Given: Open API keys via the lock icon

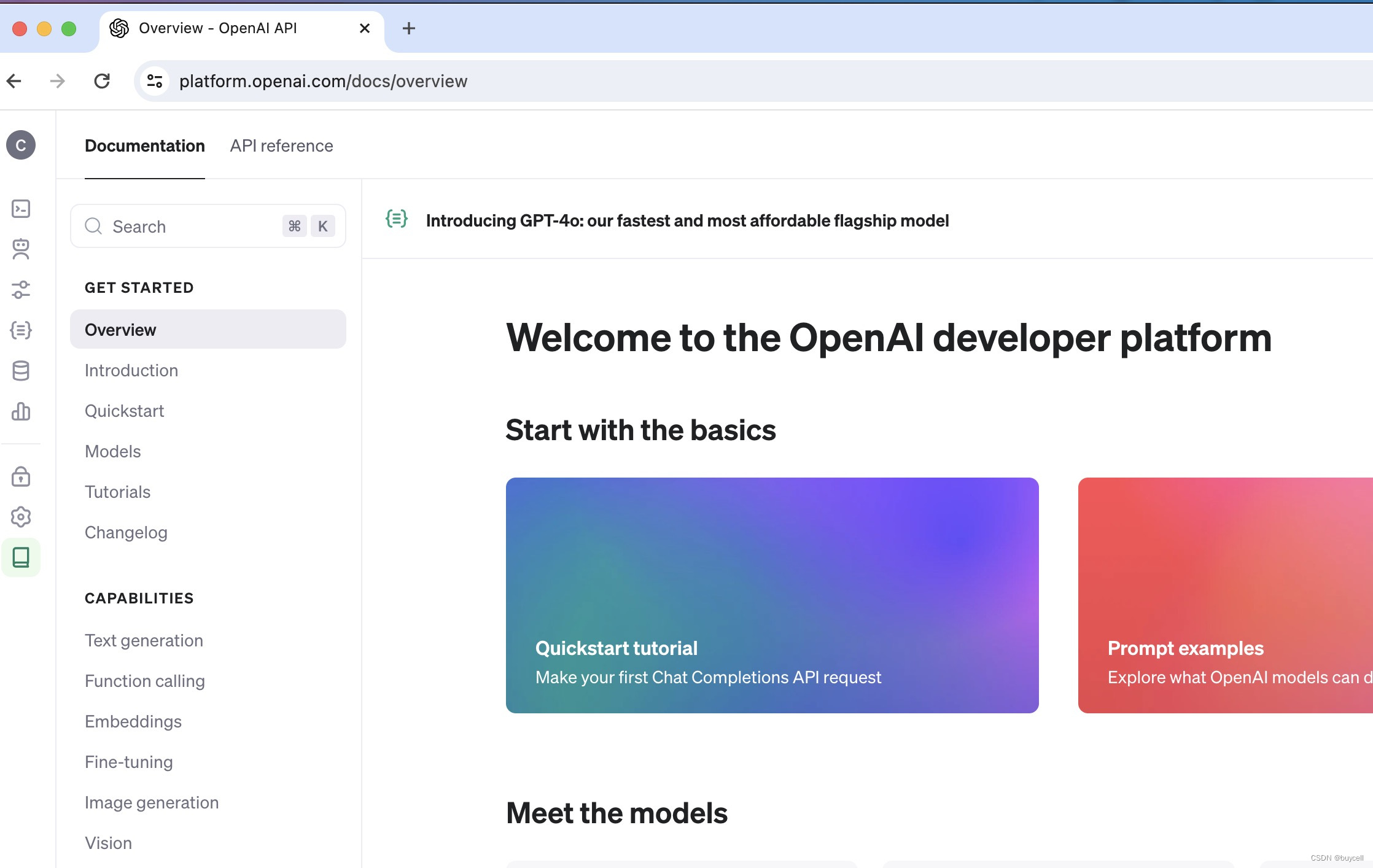Looking at the screenshot, I should 21,476.
